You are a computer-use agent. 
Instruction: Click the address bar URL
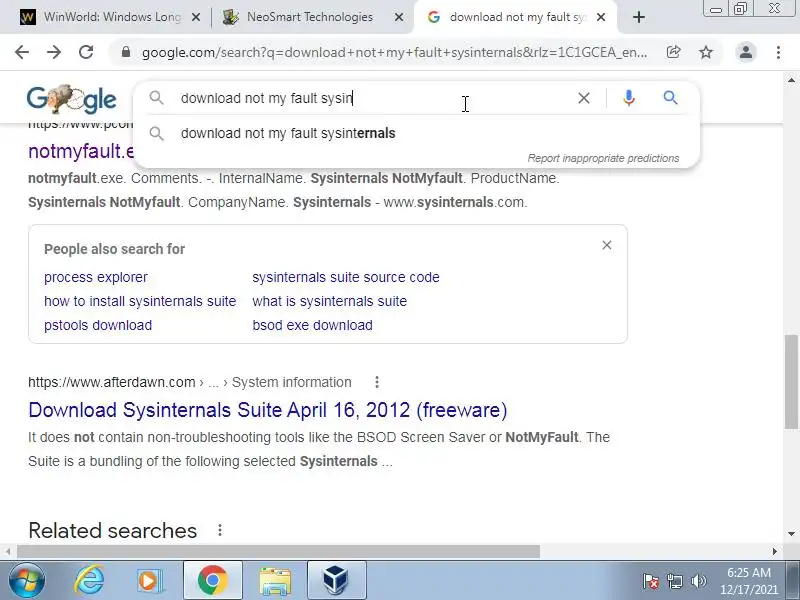395,52
